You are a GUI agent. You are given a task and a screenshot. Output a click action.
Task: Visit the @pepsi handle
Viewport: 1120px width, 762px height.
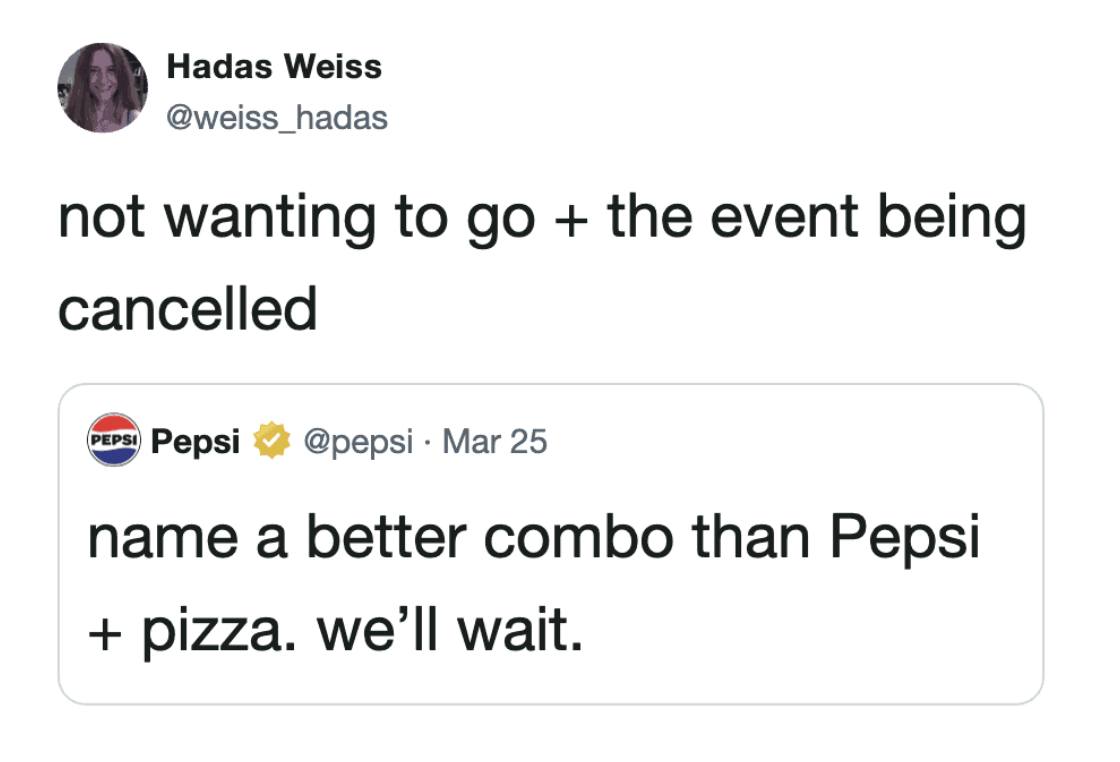[356, 441]
